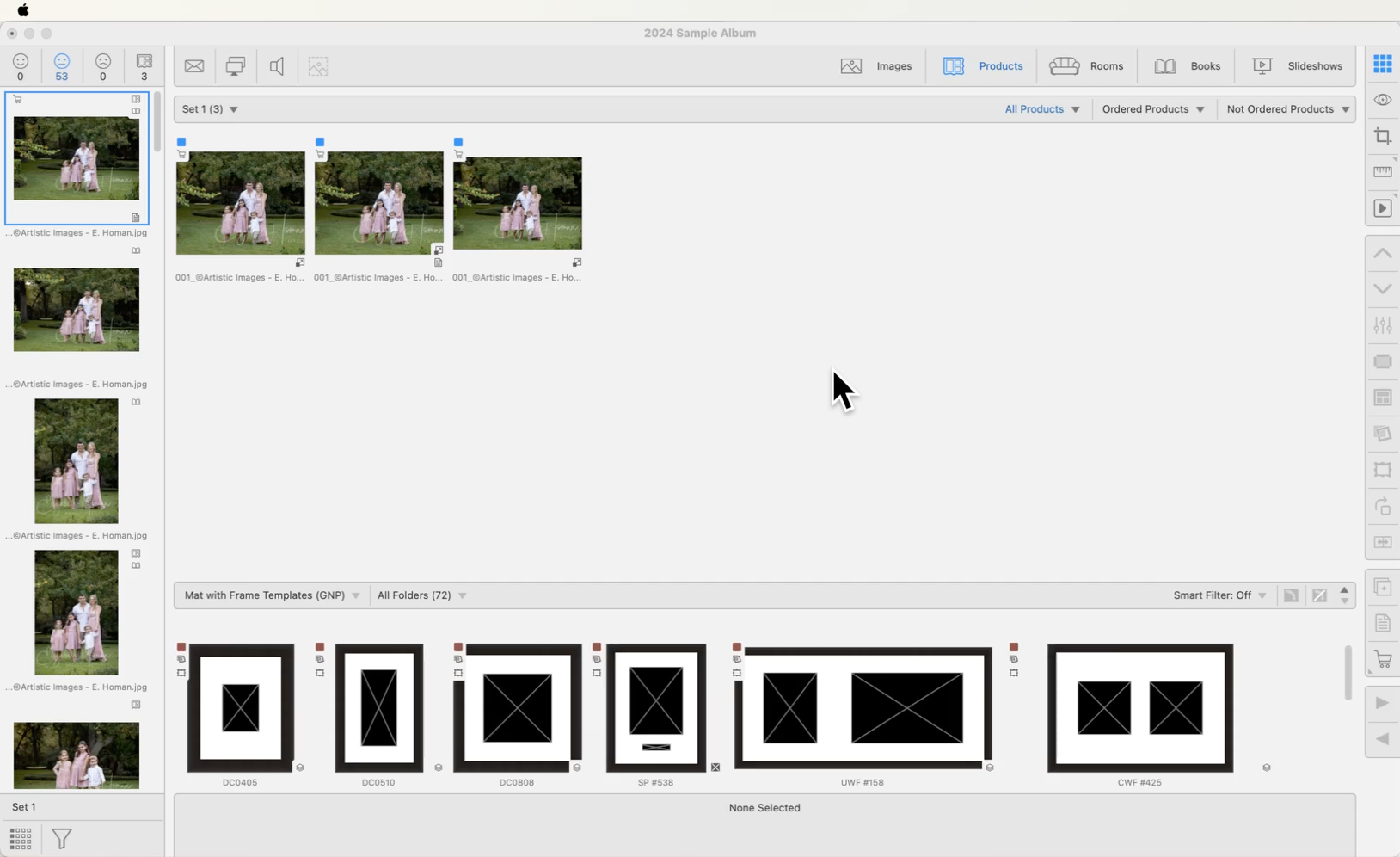
Task: Open the shopping cart in the right sidebar
Action: click(1382, 660)
